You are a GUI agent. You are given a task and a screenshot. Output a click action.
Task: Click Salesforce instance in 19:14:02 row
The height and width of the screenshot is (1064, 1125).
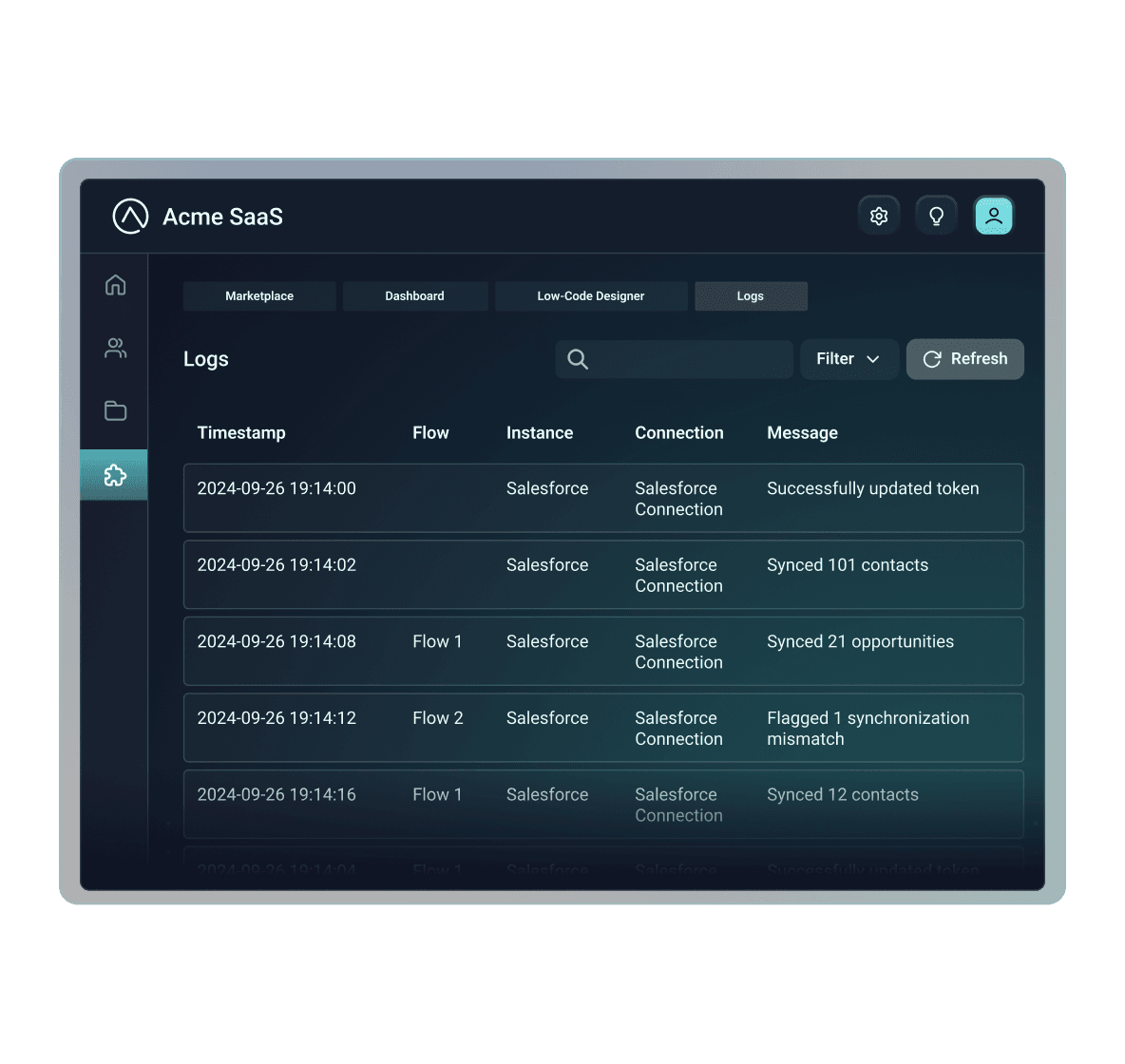pos(547,565)
